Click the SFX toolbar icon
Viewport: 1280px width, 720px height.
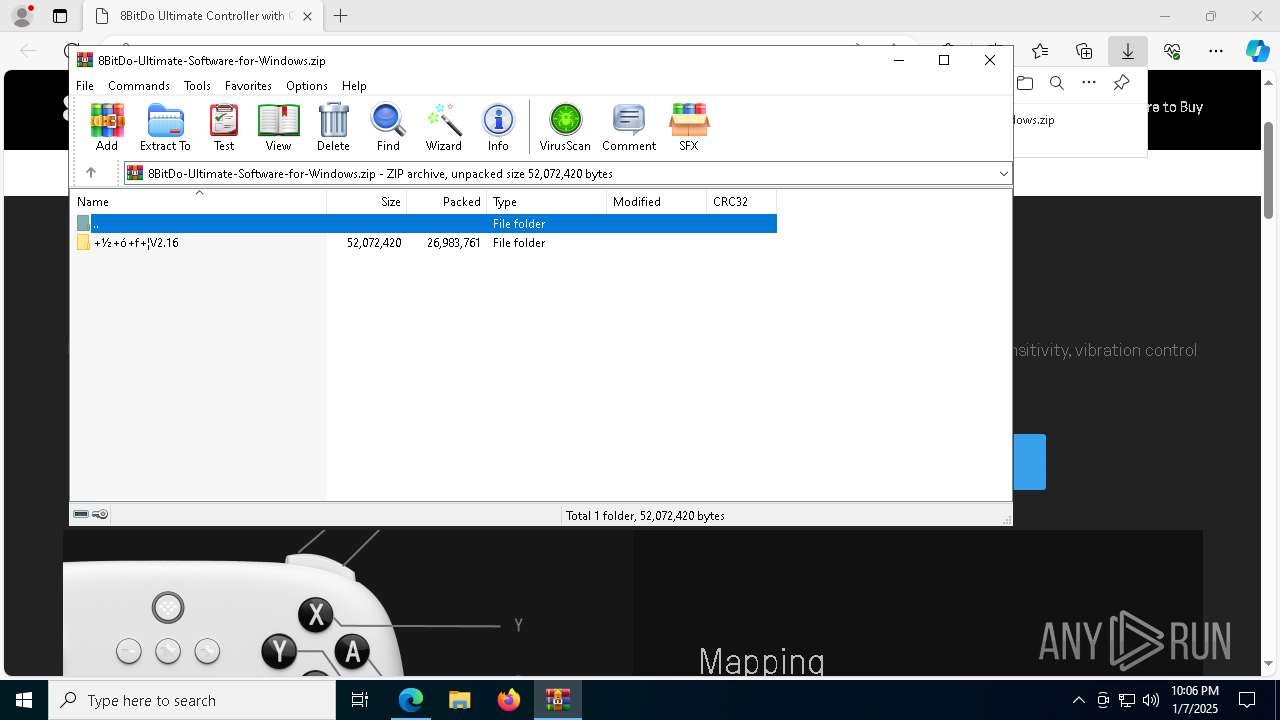click(x=689, y=127)
